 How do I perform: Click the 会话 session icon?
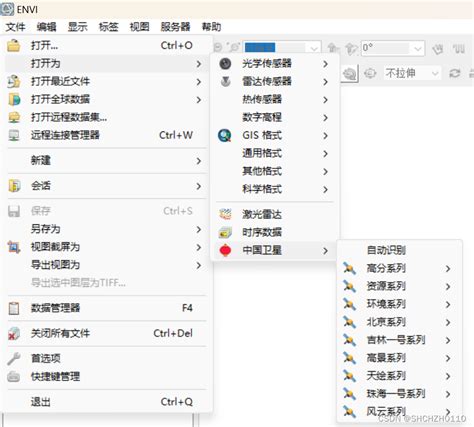pyautogui.click(x=14, y=186)
